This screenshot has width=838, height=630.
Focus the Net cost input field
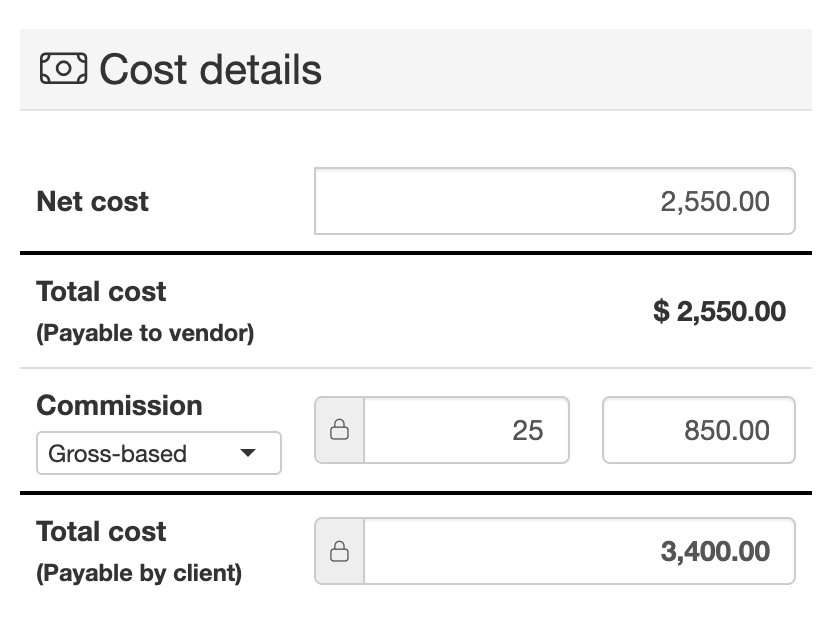pyautogui.click(x=555, y=201)
